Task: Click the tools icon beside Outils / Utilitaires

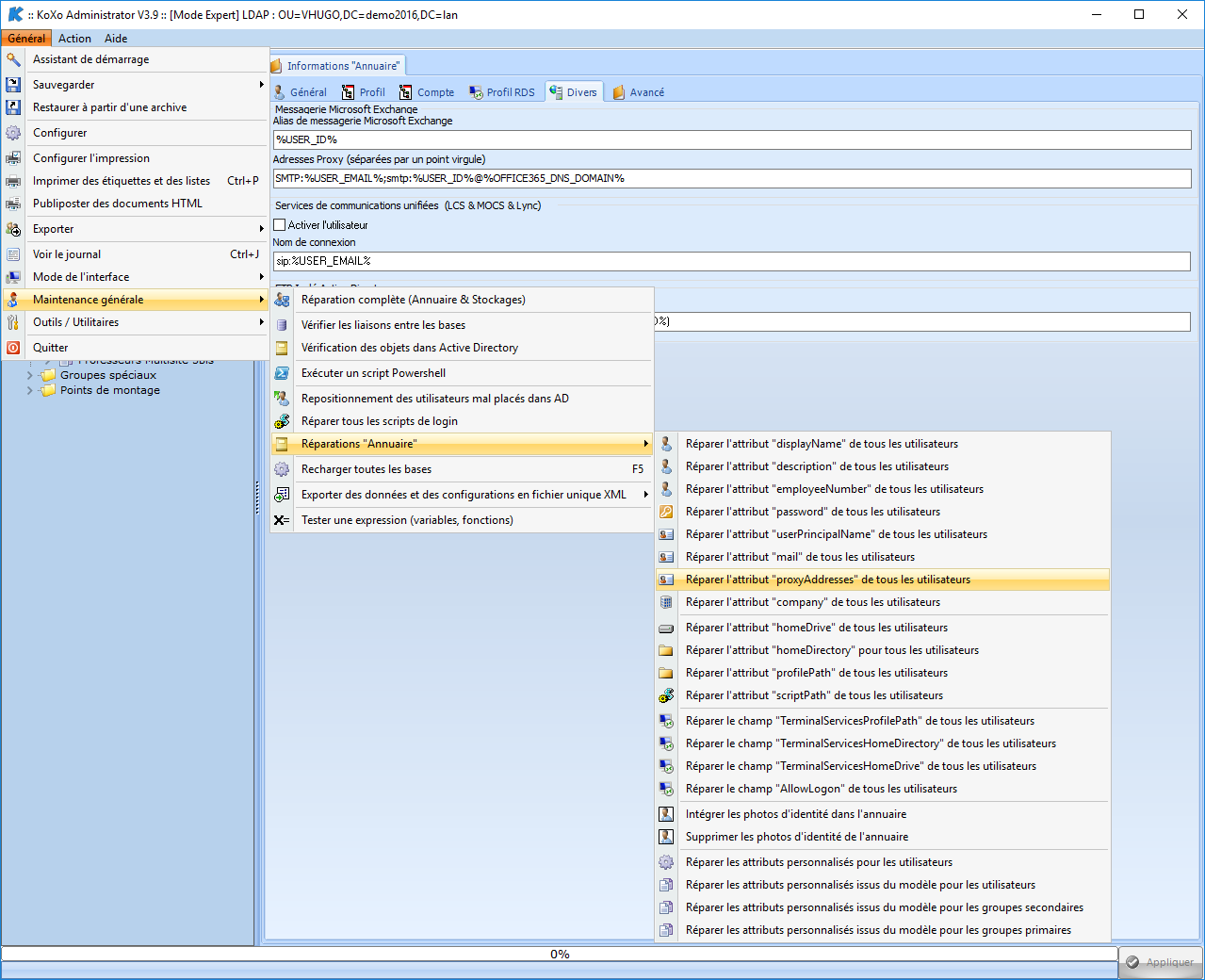Action: (13, 322)
